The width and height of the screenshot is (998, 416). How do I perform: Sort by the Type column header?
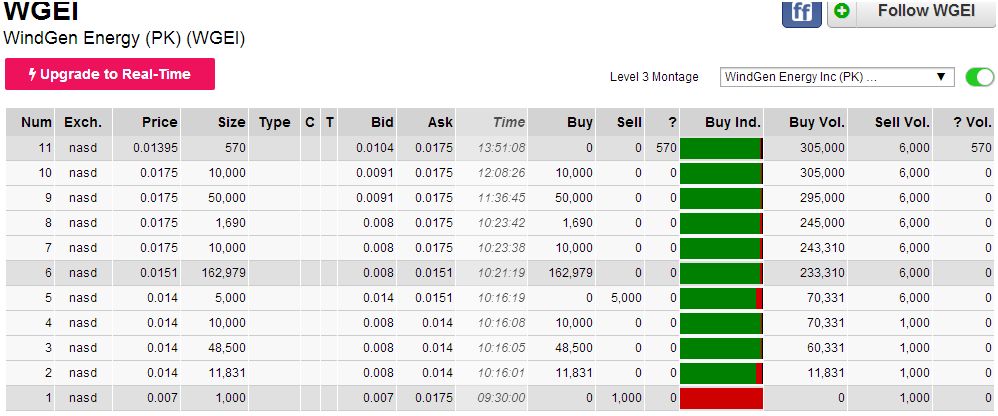tap(274, 122)
